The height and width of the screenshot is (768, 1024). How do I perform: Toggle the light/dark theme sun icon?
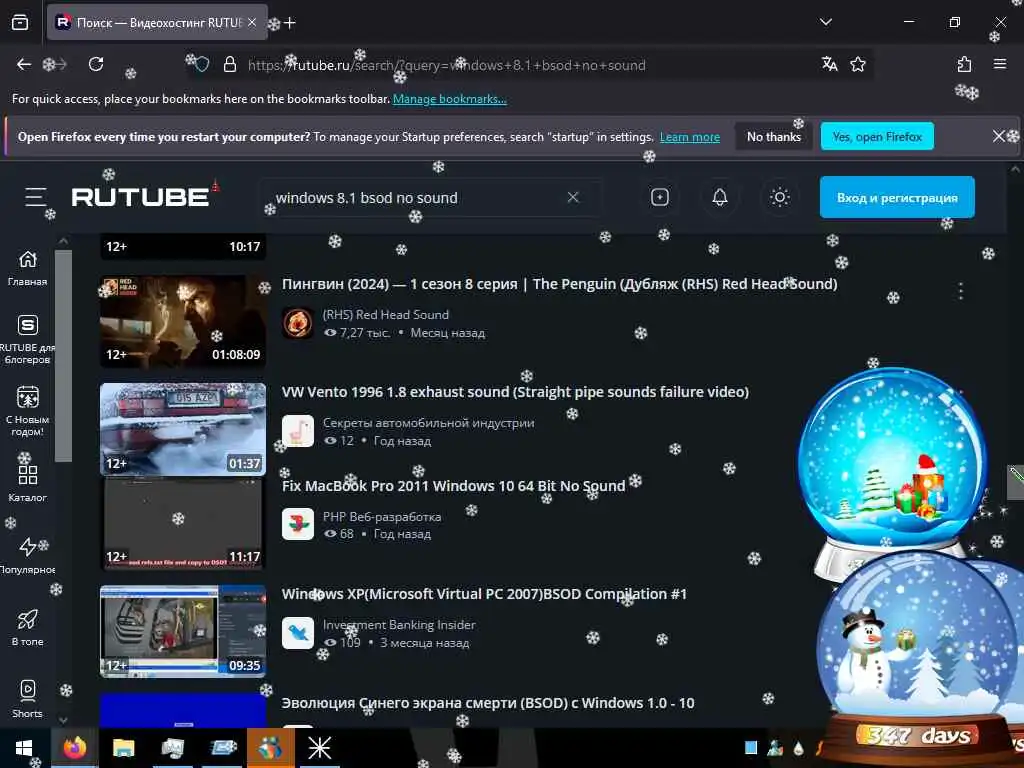coord(780,197)
